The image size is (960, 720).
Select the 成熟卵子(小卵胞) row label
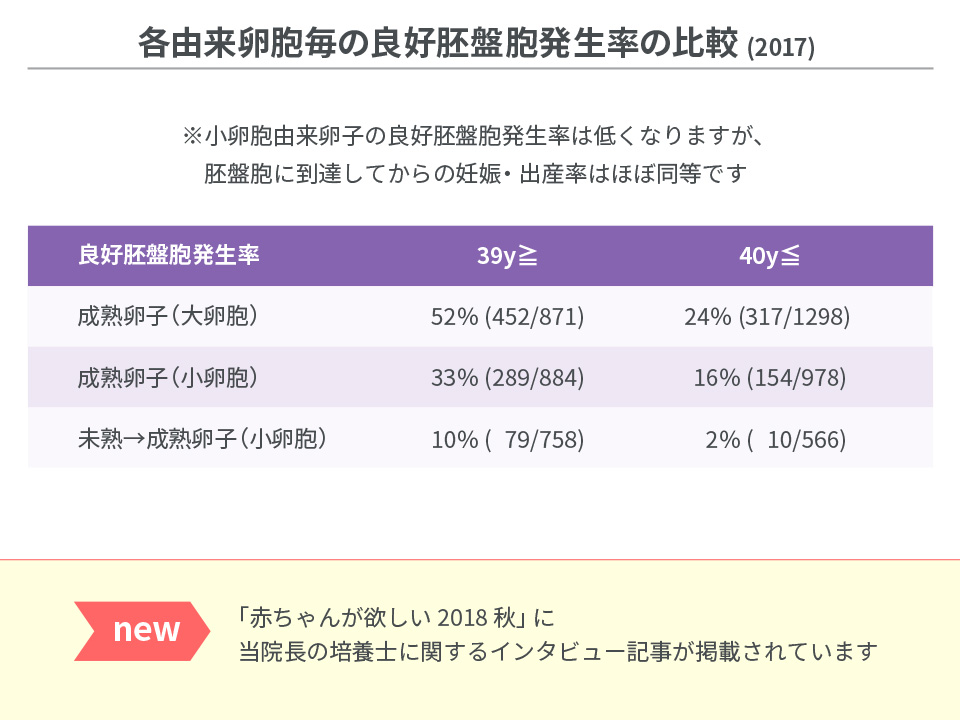click(168, 377)
